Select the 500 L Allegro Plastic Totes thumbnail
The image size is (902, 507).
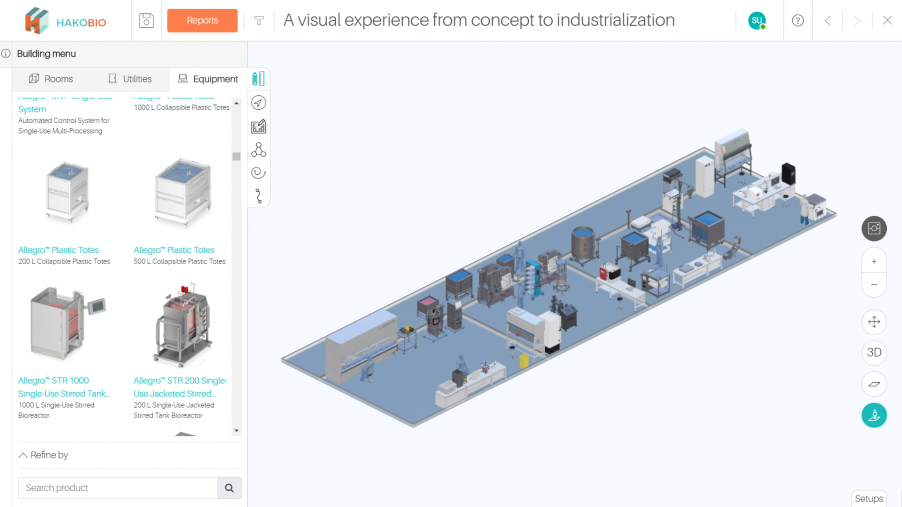pyautogui.click(x=183, y=192)
